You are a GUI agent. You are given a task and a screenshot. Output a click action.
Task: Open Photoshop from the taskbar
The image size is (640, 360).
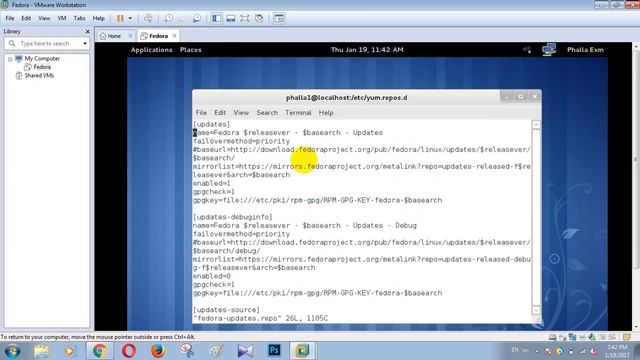(x=274, y=351)
